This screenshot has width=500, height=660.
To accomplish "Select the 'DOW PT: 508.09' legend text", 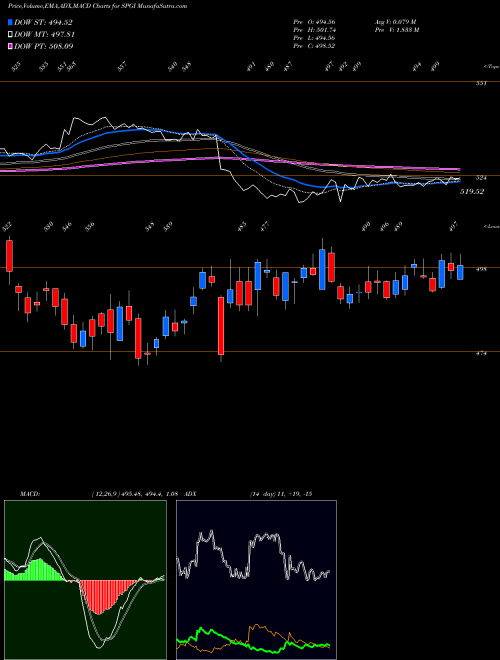I will pos(44,46).
